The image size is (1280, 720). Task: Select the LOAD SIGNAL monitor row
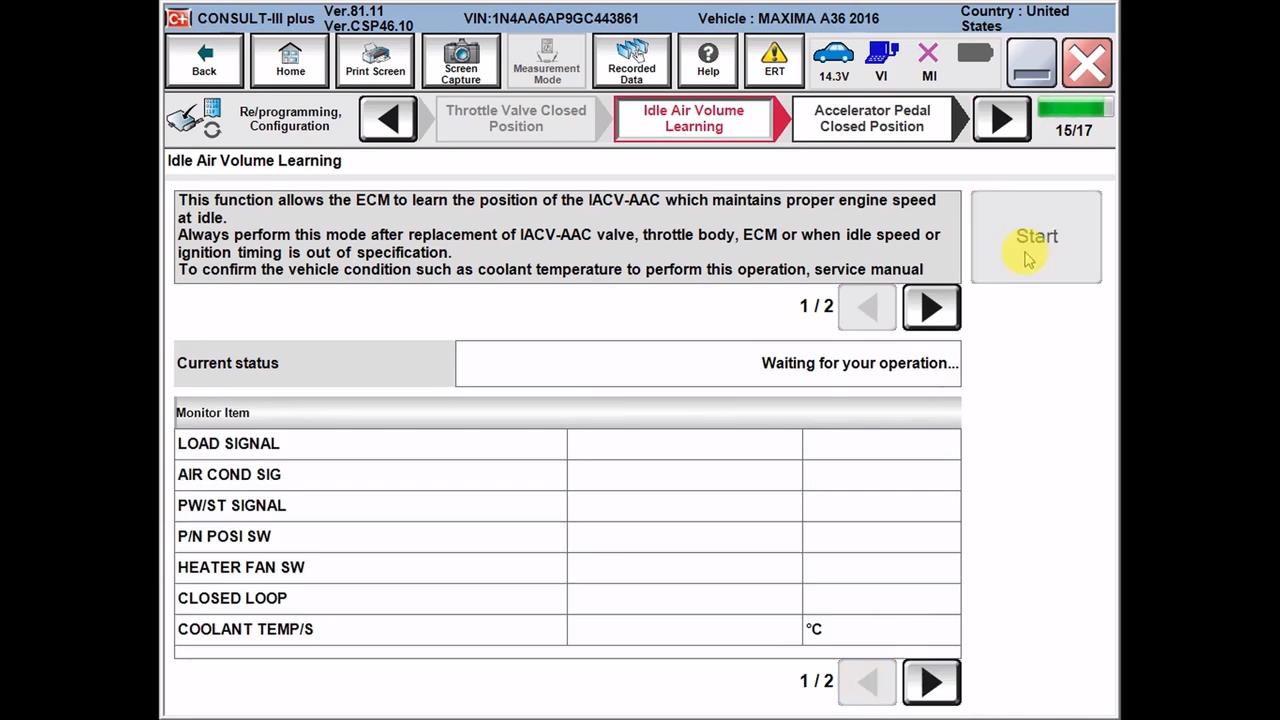pyautogui.click(x=568, y=444)
